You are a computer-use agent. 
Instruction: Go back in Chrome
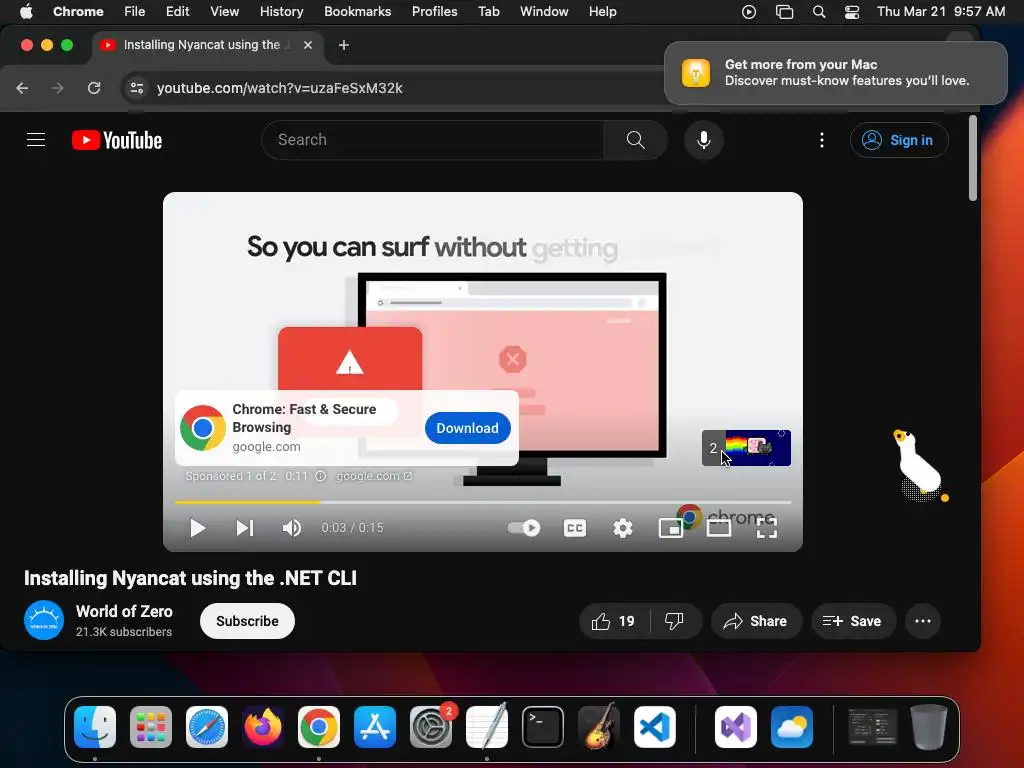coord(22,88)
